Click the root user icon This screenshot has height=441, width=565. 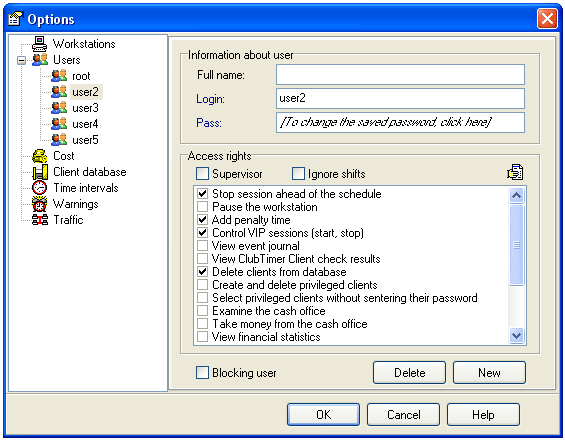click(59, 76)
